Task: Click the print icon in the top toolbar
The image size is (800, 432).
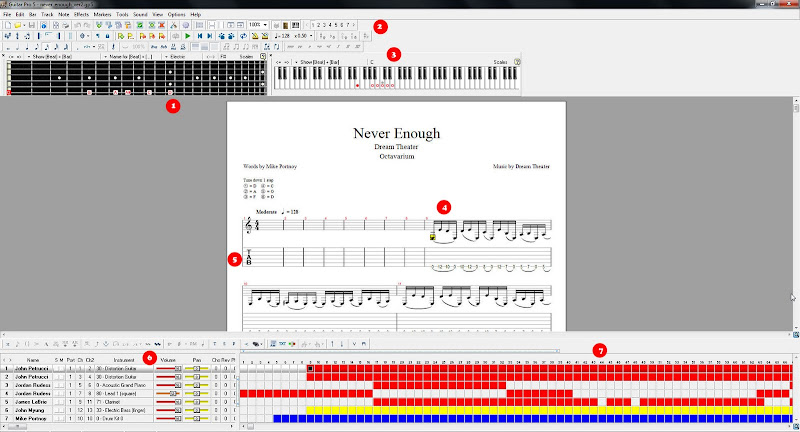Action: 65,24
